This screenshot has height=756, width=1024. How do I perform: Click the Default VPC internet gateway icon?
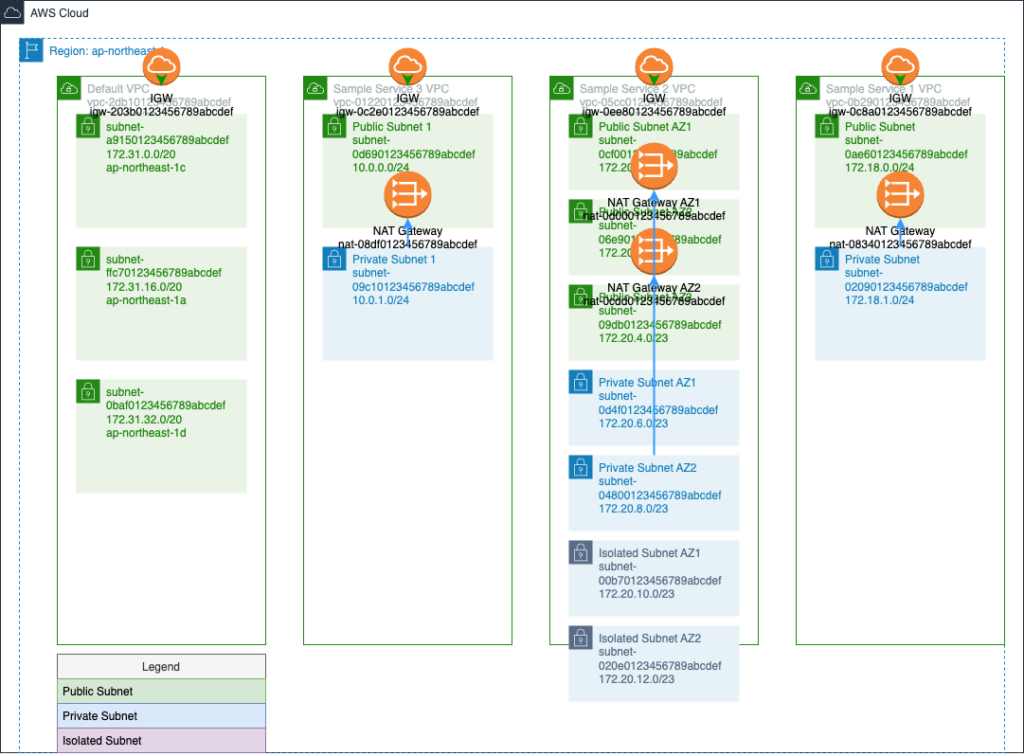[x=161, y=67]
